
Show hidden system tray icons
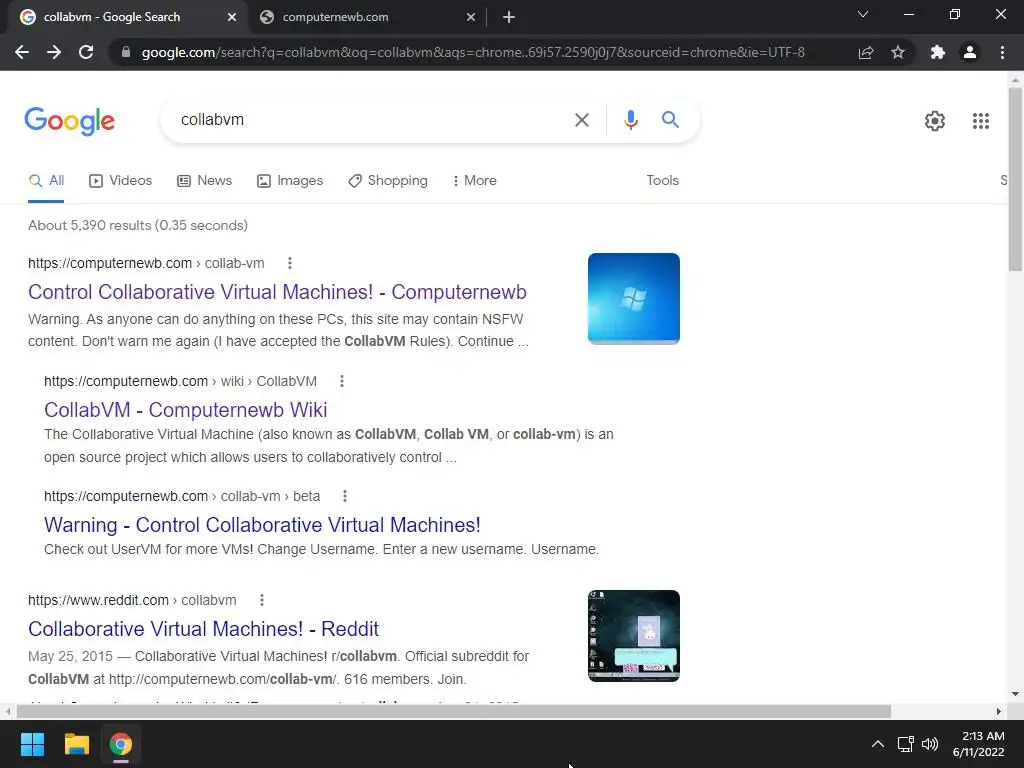pyautogui.click(x=878, y=744)
